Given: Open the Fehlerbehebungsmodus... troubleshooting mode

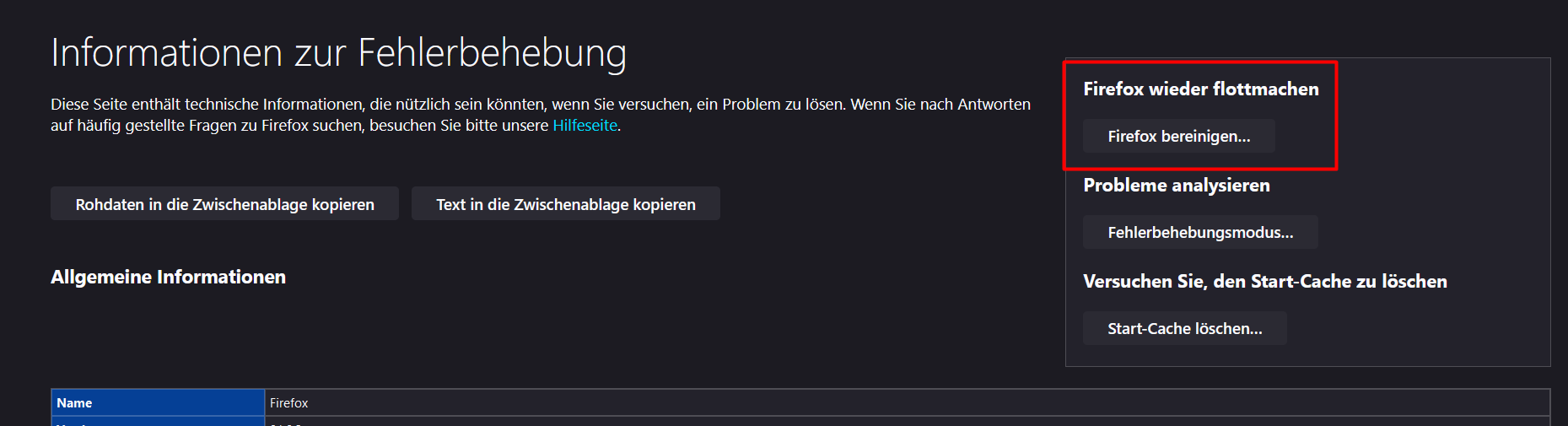Looking at the screenshot, I should 1200,232.
